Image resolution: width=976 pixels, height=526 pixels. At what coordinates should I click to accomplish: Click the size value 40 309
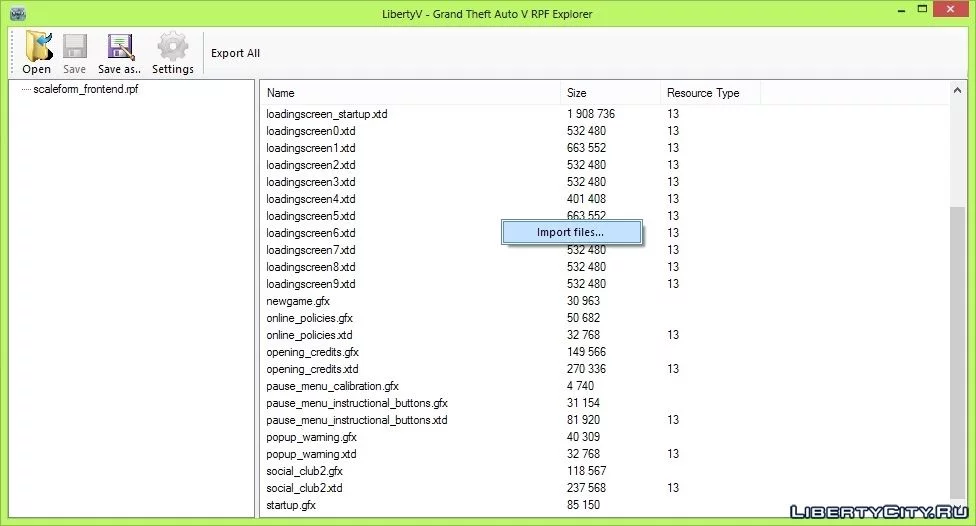[583, 437]
